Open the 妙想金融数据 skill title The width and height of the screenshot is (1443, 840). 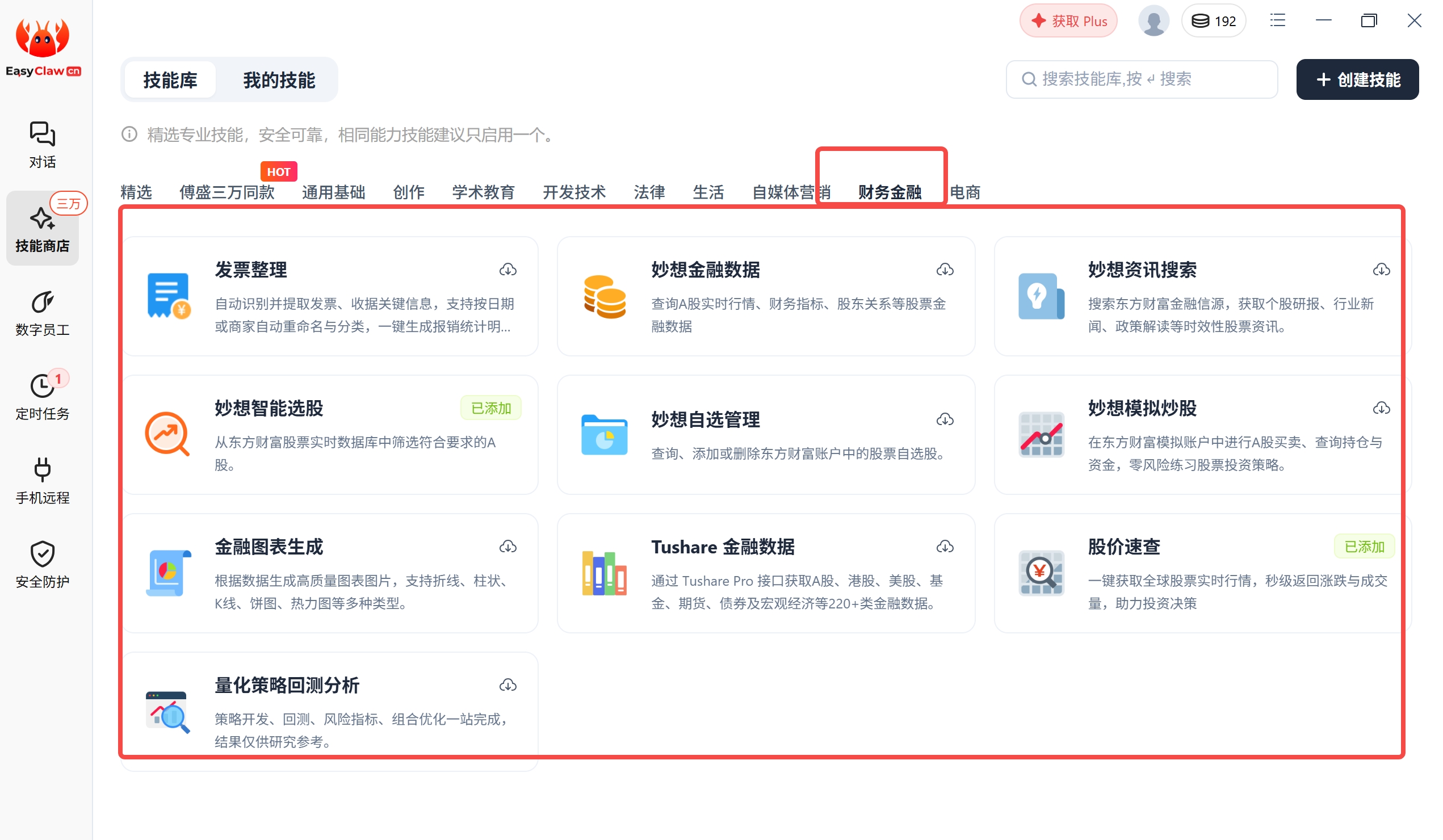click(x=706, y=270)
